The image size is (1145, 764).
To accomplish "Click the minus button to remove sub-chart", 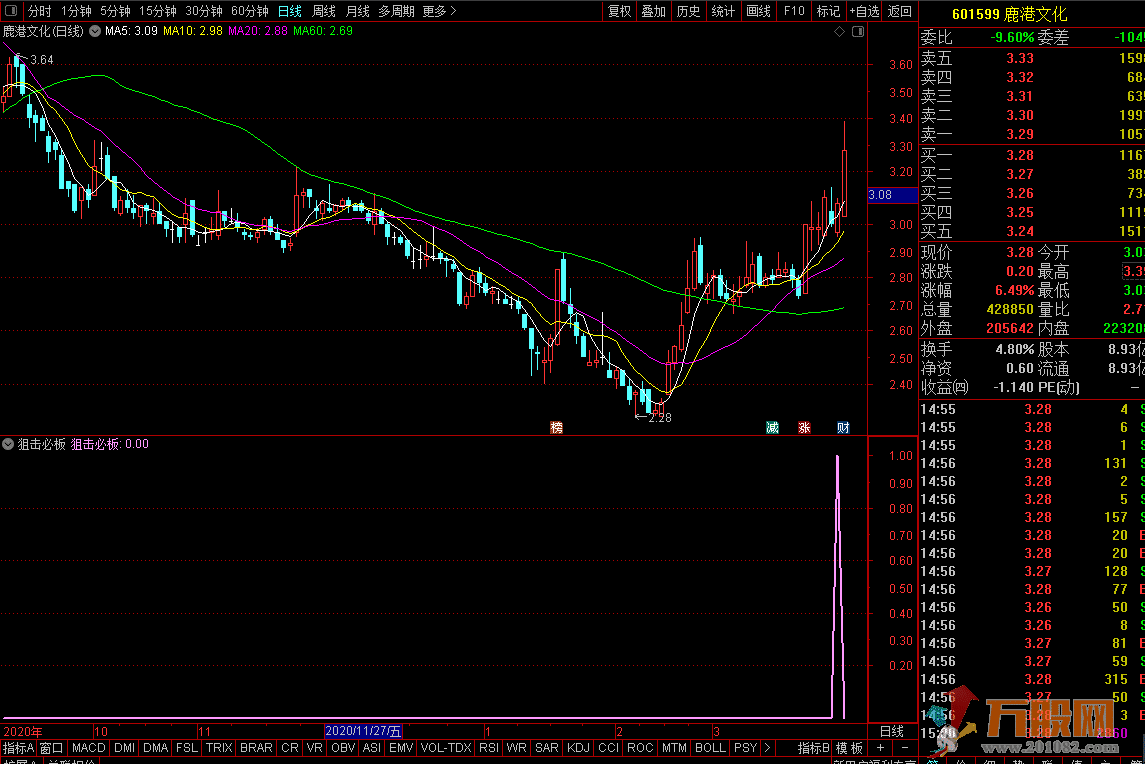I will [905, 748].
